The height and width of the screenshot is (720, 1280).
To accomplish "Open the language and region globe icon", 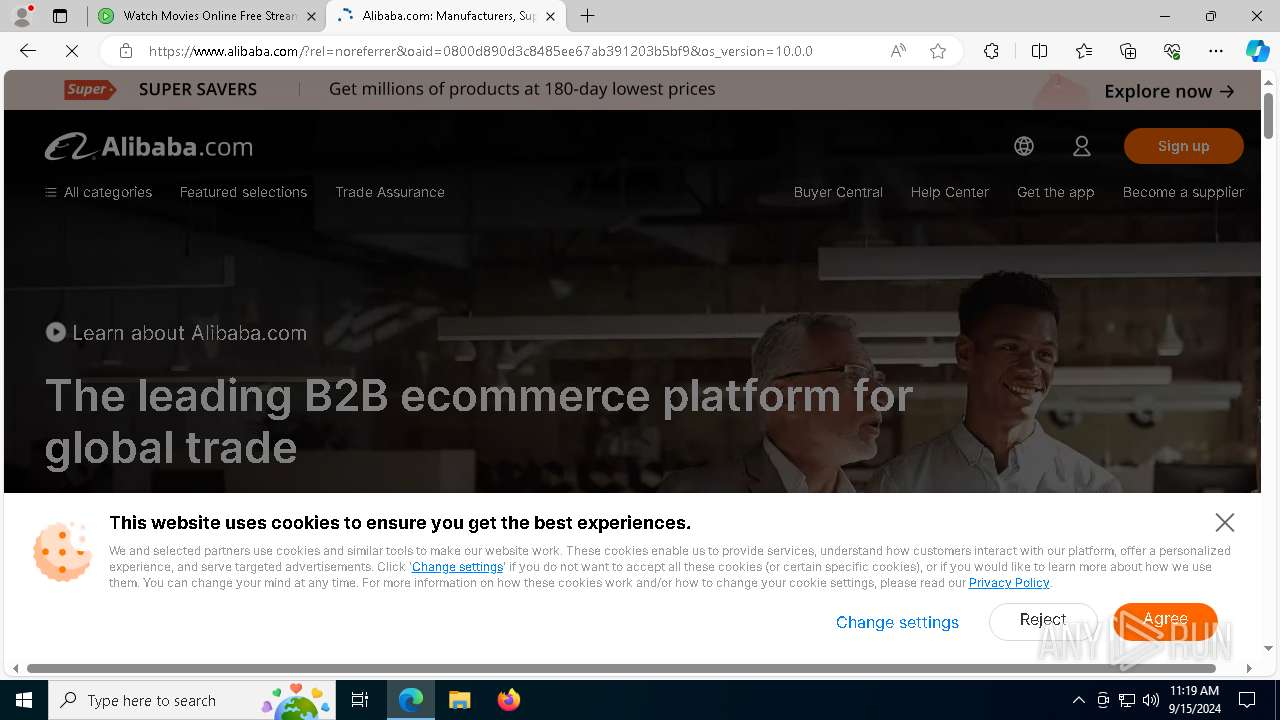I will [x=1024, y=146].
